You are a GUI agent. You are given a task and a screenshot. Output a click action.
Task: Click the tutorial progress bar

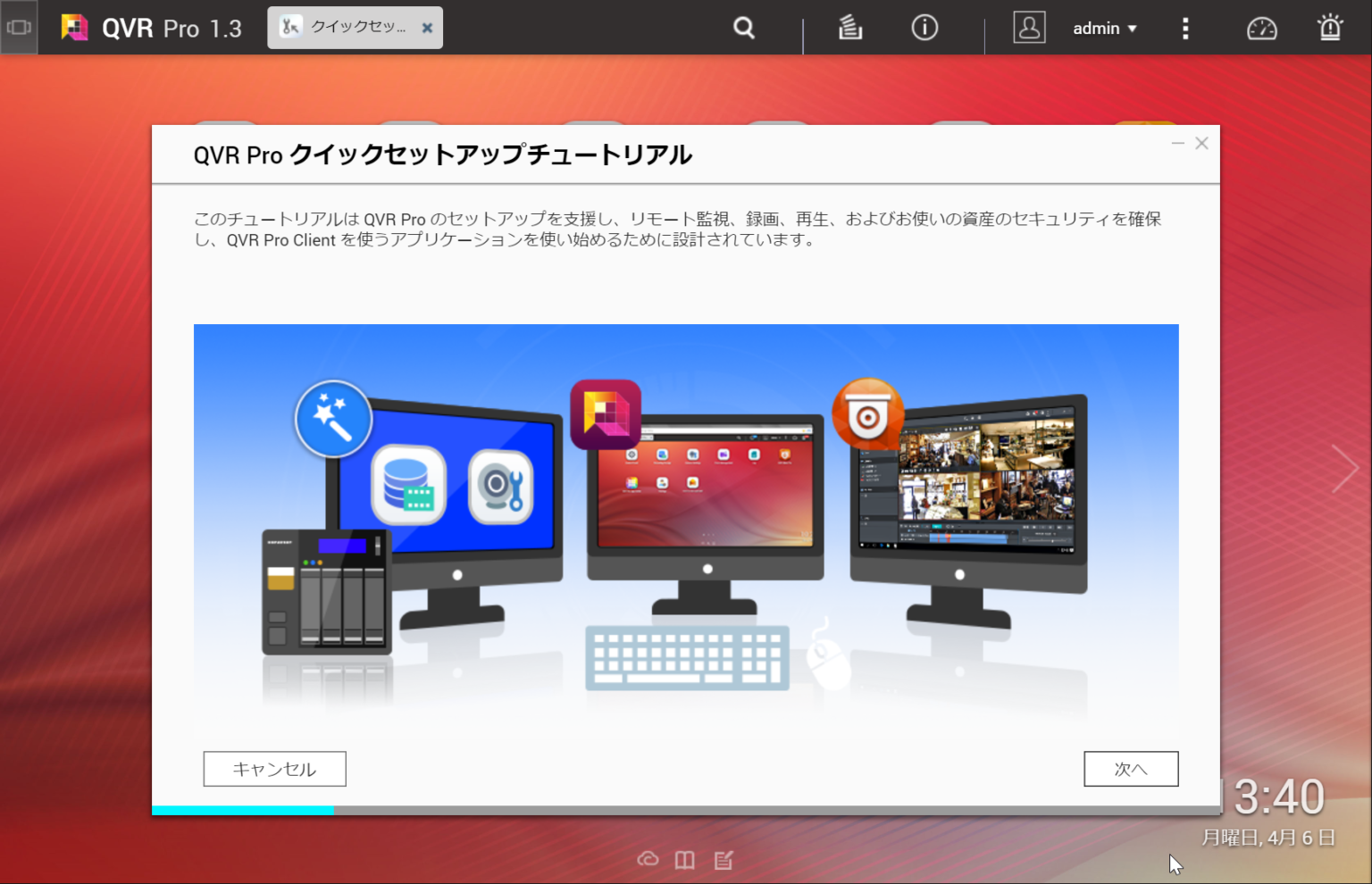(686, 810)
